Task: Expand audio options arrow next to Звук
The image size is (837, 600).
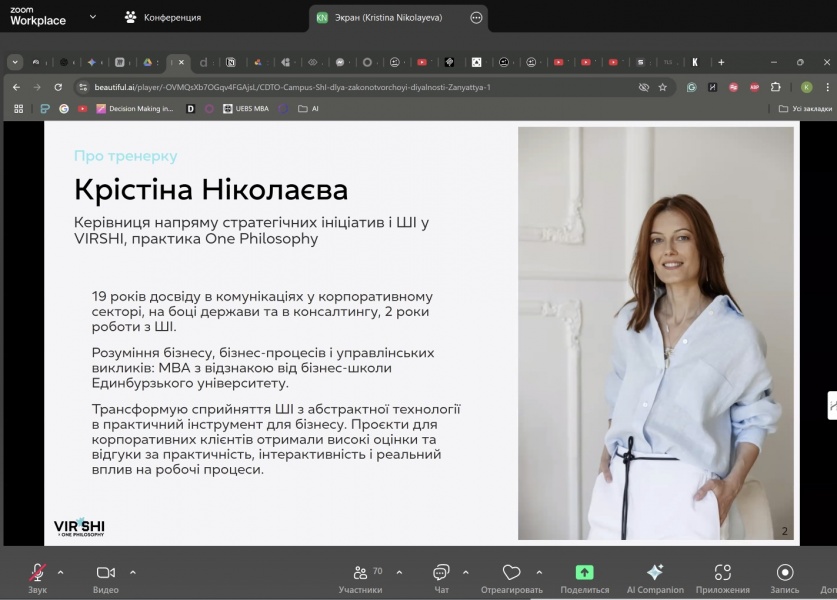Action: [x=61, y=572]
